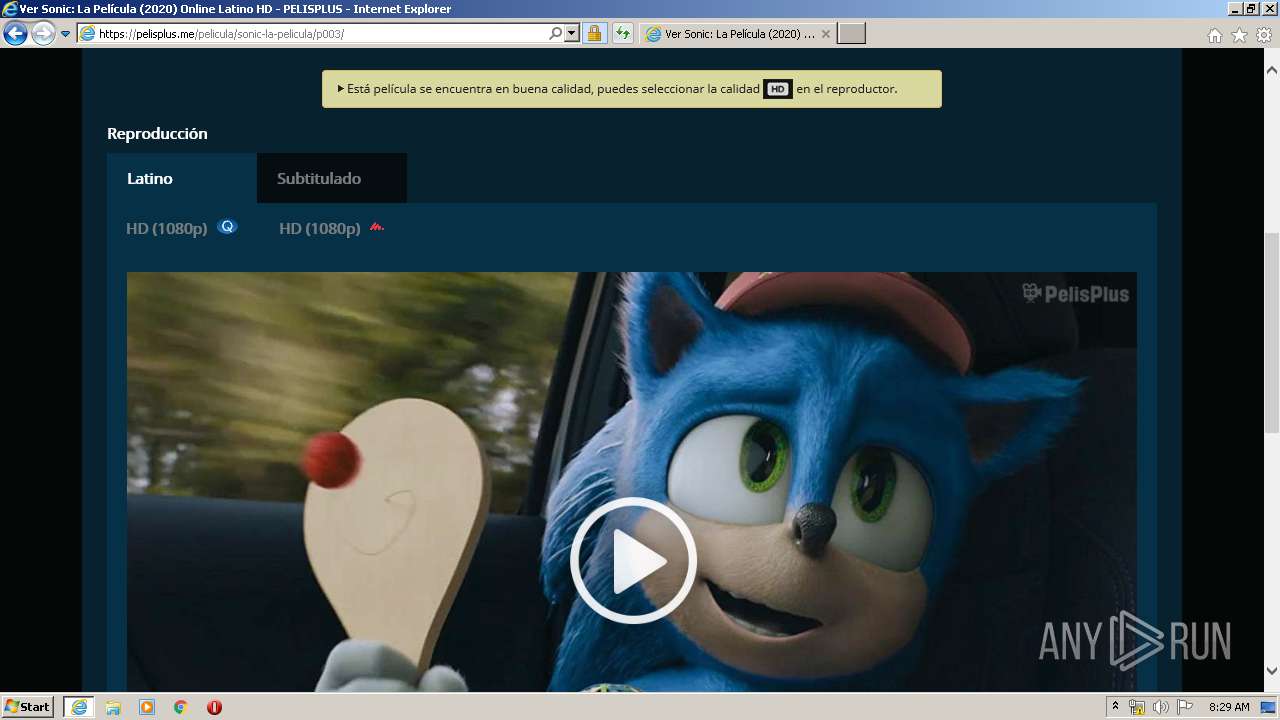
Task: Close the Ver Sonic browser tab
Action: click(826, 34)
